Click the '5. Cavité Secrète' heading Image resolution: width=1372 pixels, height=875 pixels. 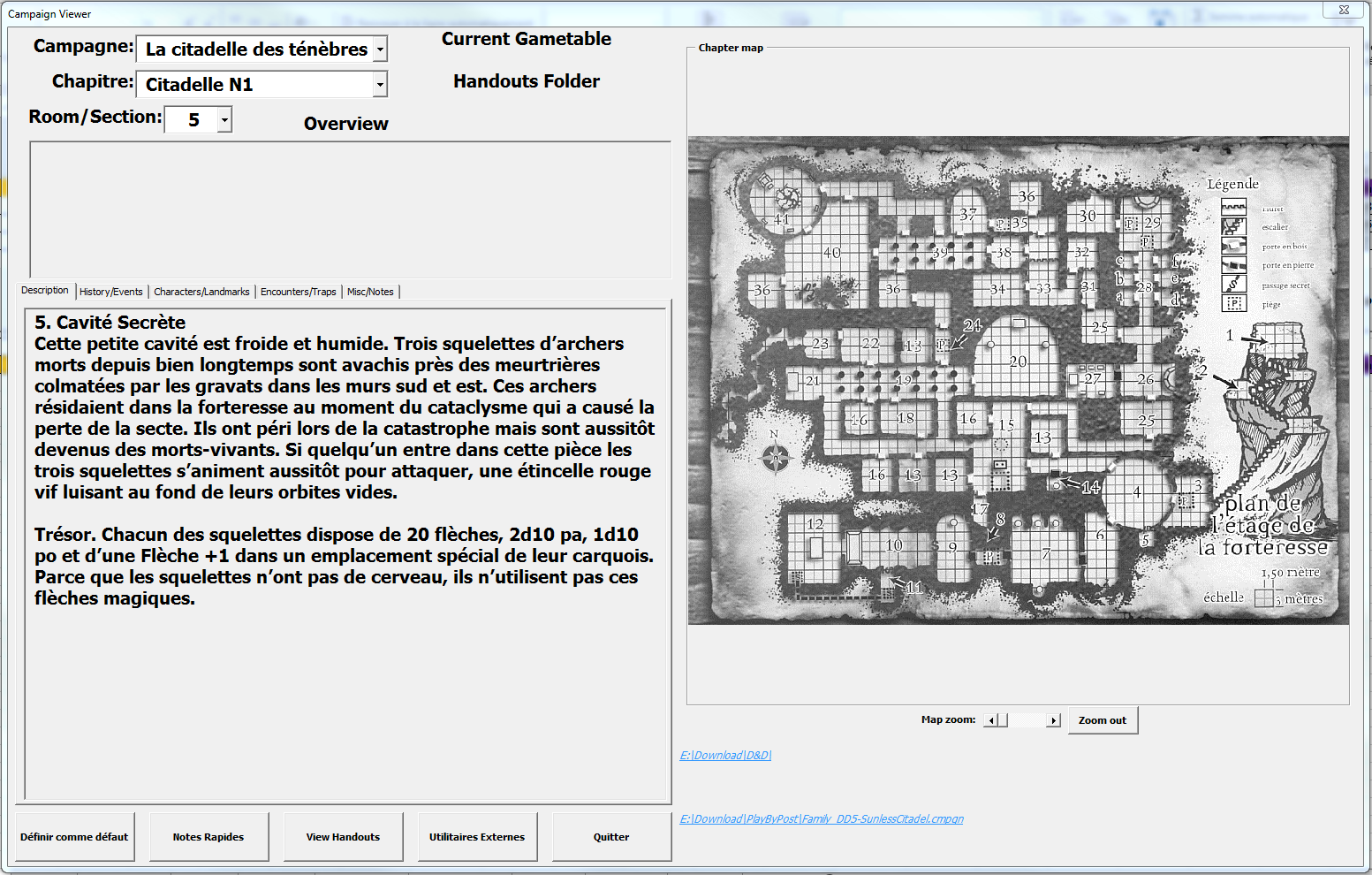click(110, 323)
